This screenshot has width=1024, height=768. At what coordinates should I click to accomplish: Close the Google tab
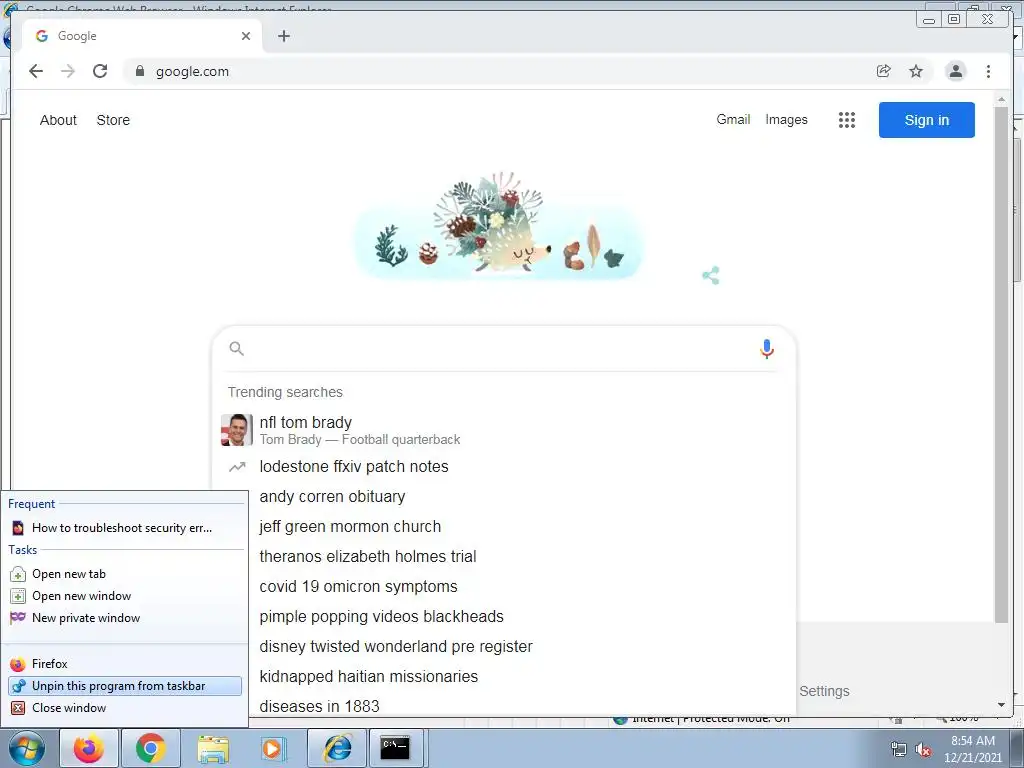(246, 36)
